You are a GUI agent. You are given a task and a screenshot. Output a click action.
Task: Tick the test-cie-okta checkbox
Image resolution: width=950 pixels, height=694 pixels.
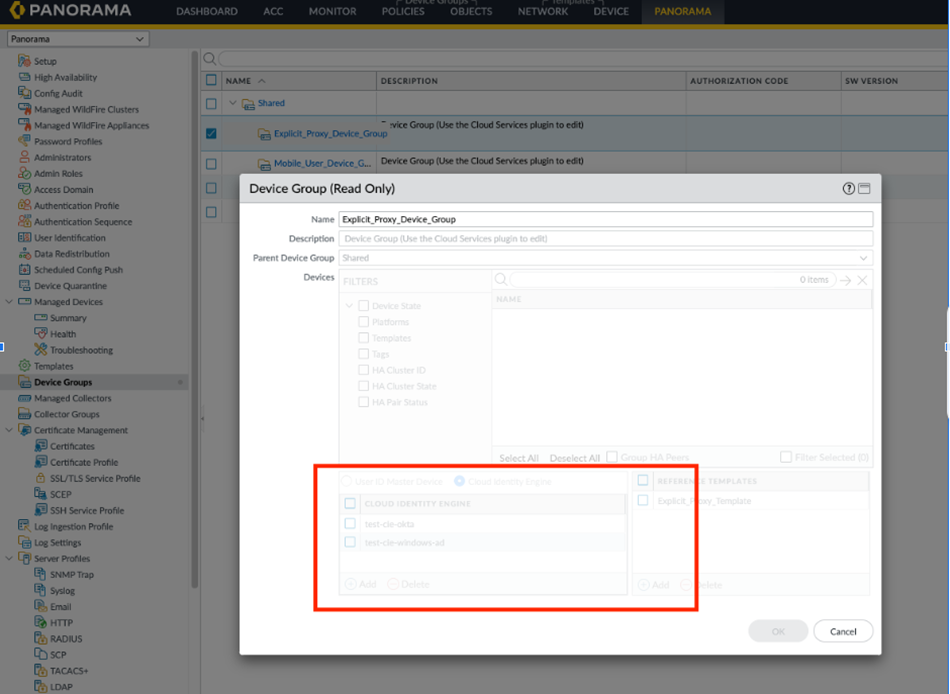(x=350, y=523)
